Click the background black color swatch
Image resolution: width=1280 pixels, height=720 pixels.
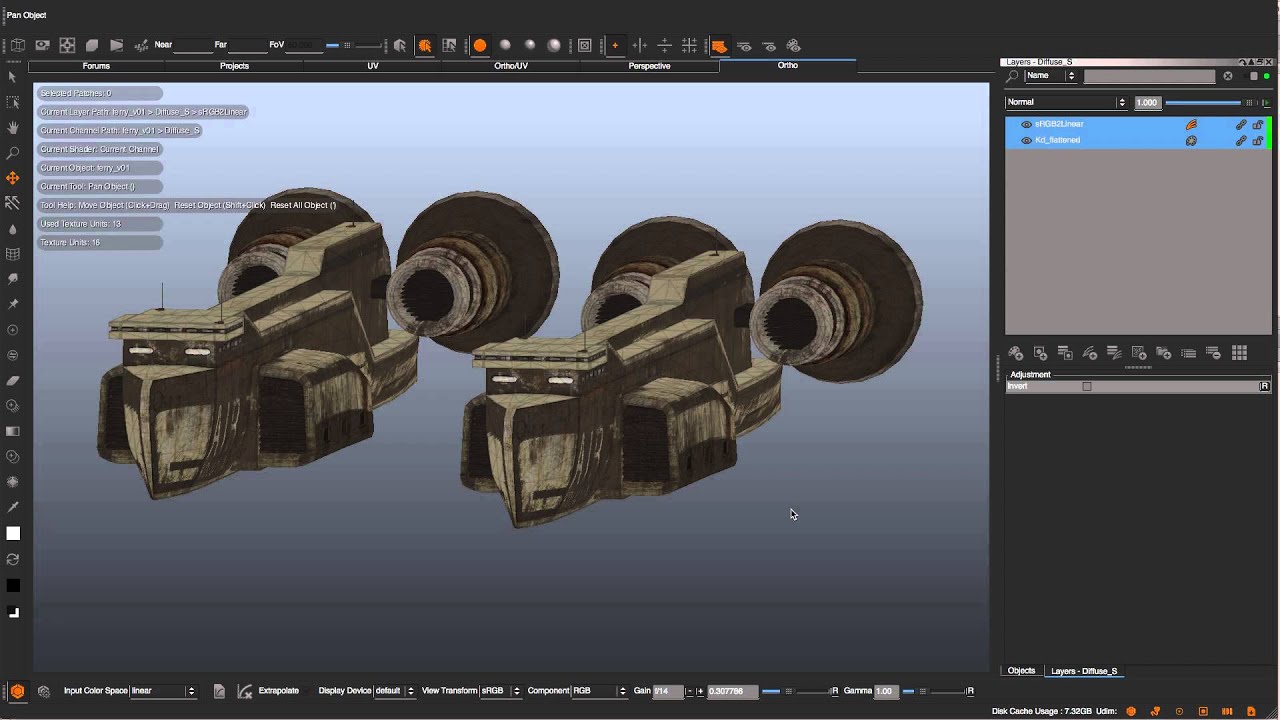pyautogui.click(x=13, y=586)
